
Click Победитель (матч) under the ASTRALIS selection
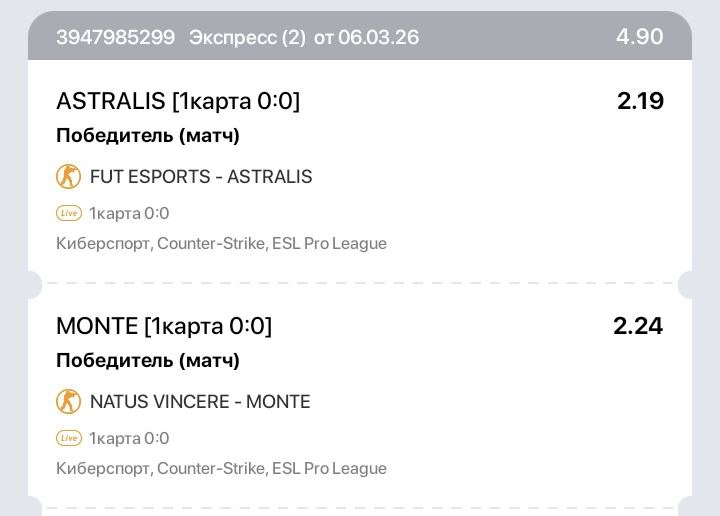click(x=148, y=136)
